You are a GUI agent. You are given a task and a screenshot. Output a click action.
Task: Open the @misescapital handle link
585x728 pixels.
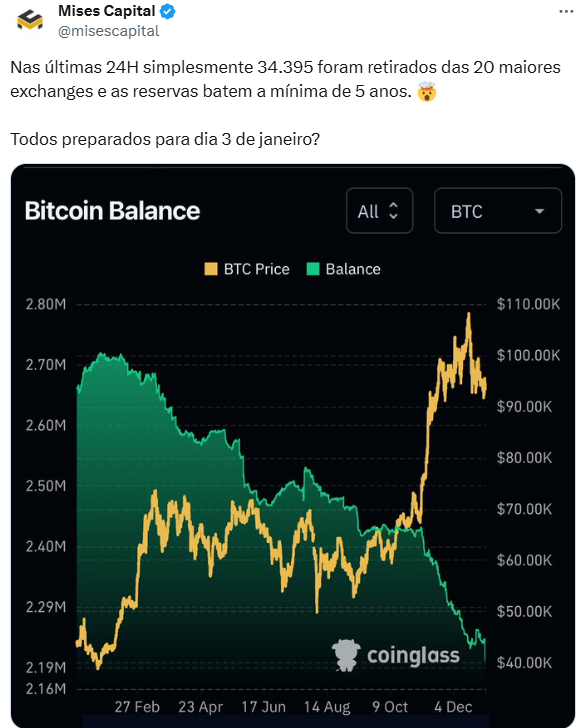tap(109, 31)
